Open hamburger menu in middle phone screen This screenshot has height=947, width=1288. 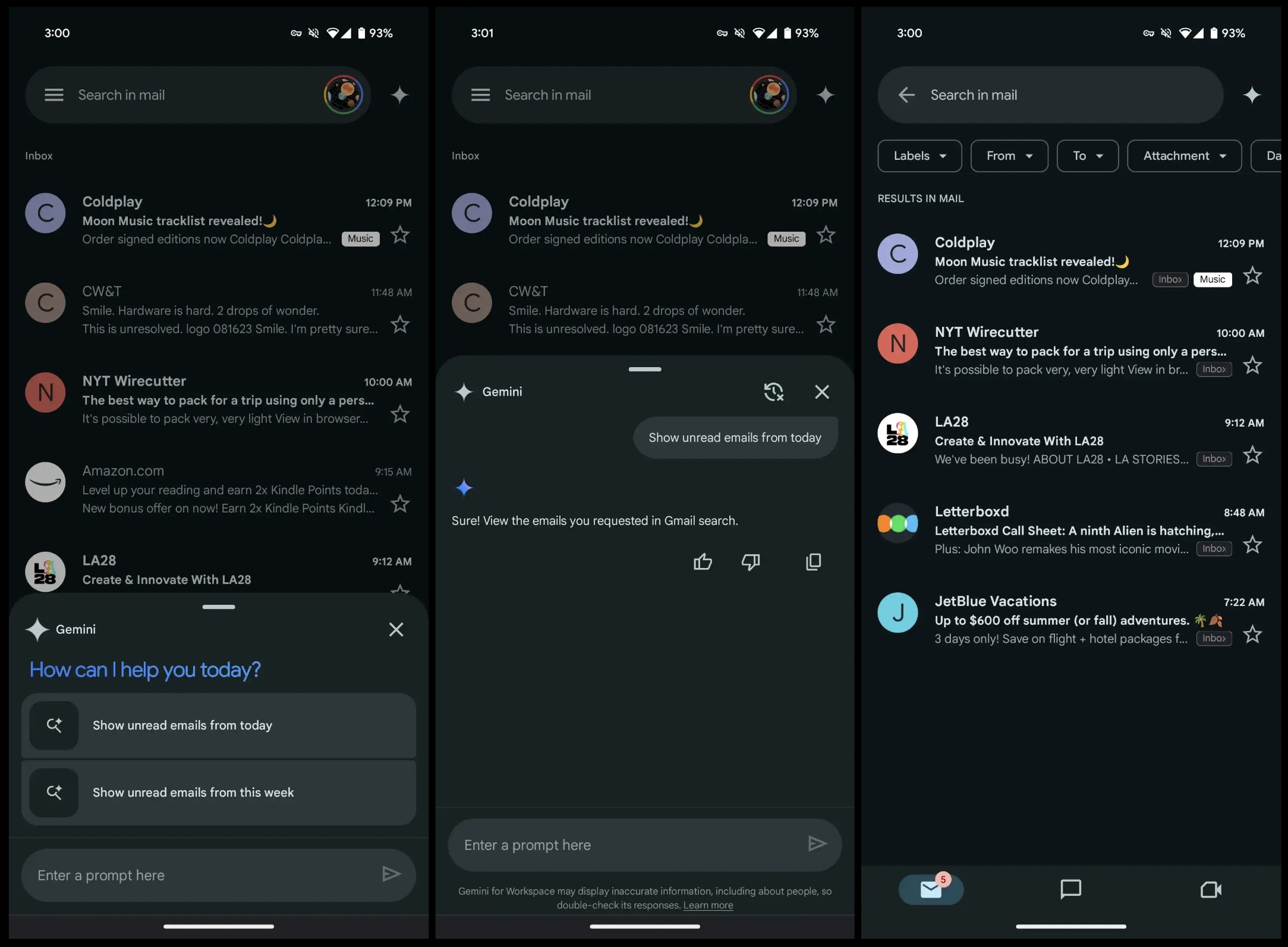480,95
